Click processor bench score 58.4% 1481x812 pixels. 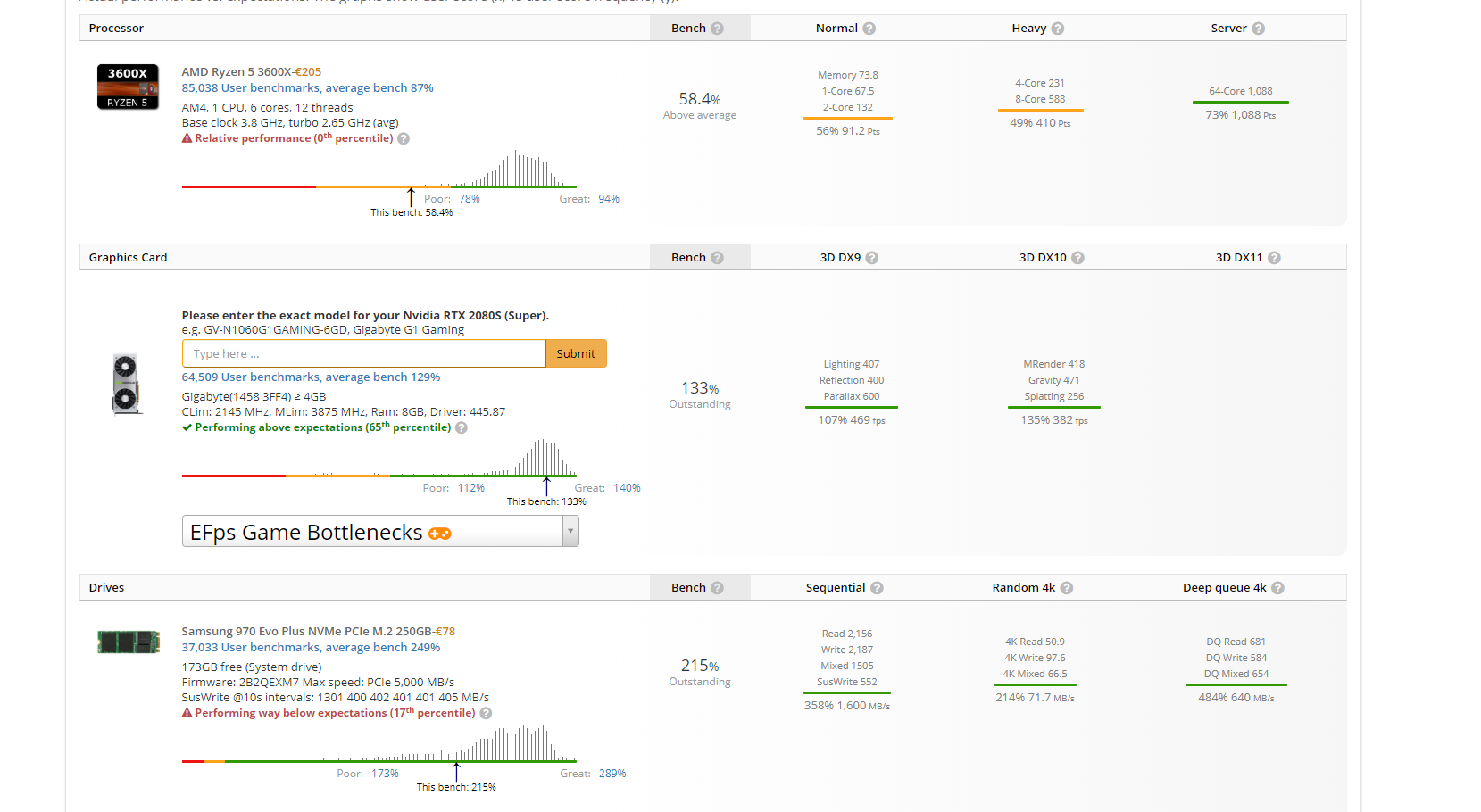(x=700, y=99)
